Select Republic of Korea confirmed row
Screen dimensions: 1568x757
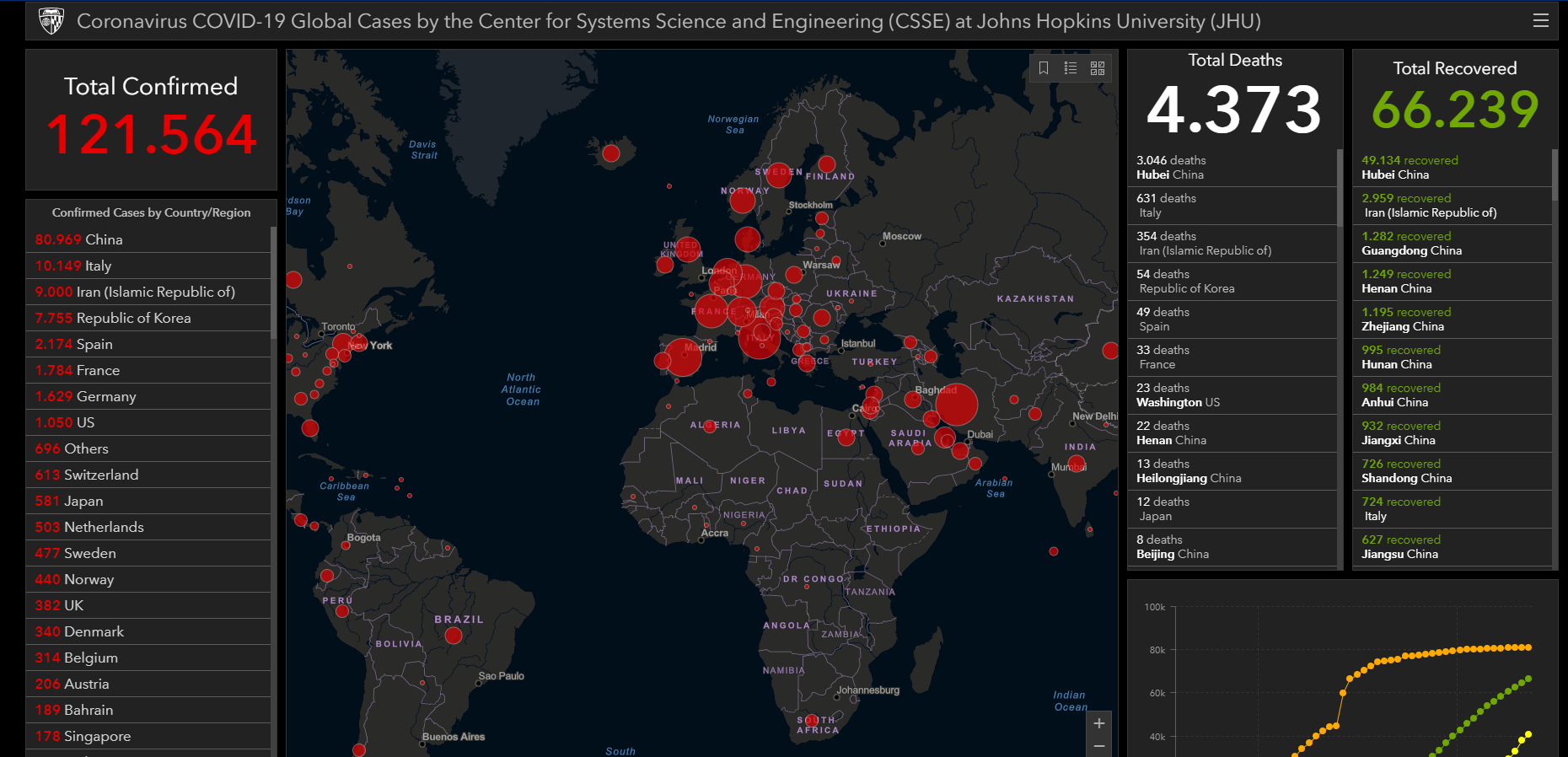[x=148, y=318]
